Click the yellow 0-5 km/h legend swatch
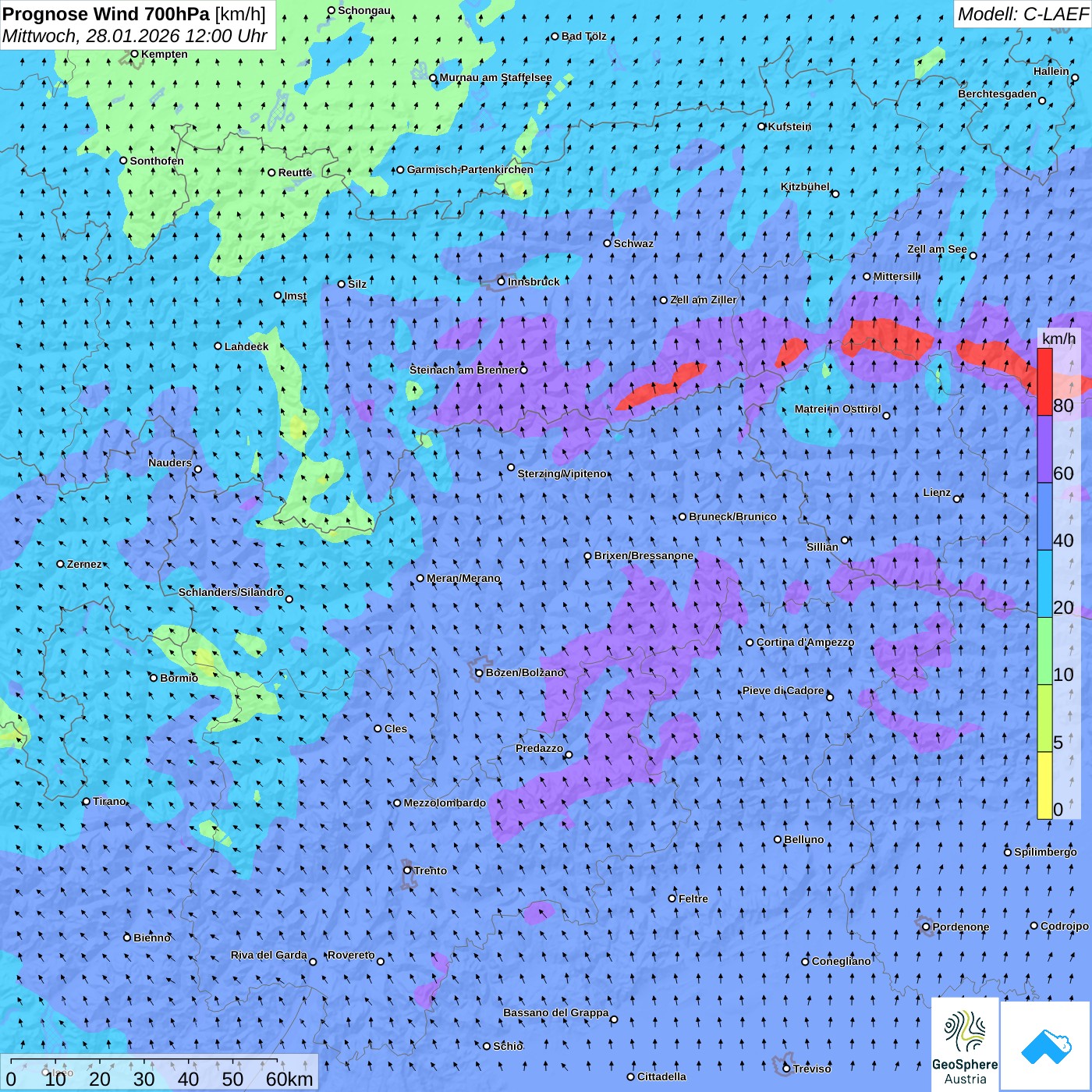The image size is (1092, 1092). point(1044,785)
